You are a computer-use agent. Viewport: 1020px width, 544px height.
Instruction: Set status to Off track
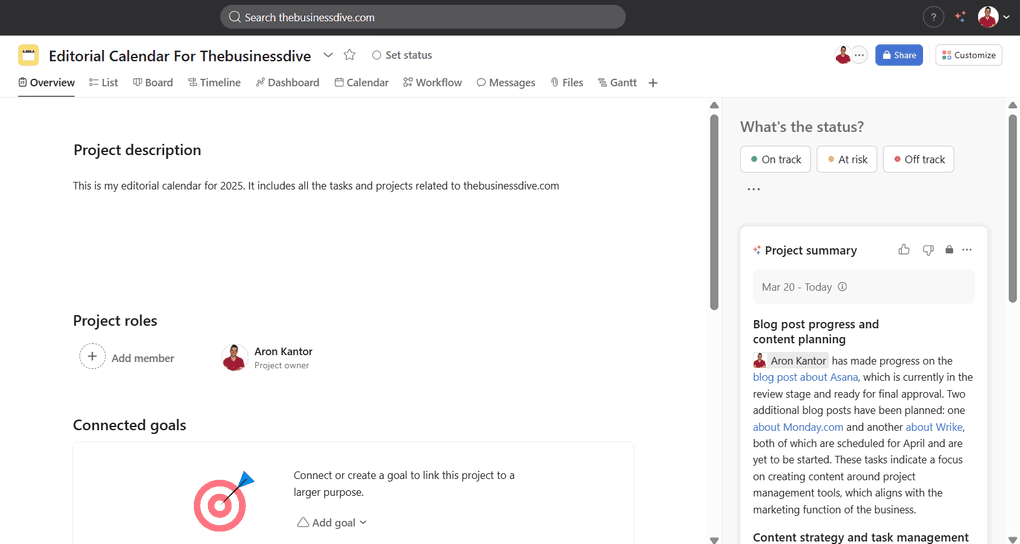[919, 159]
